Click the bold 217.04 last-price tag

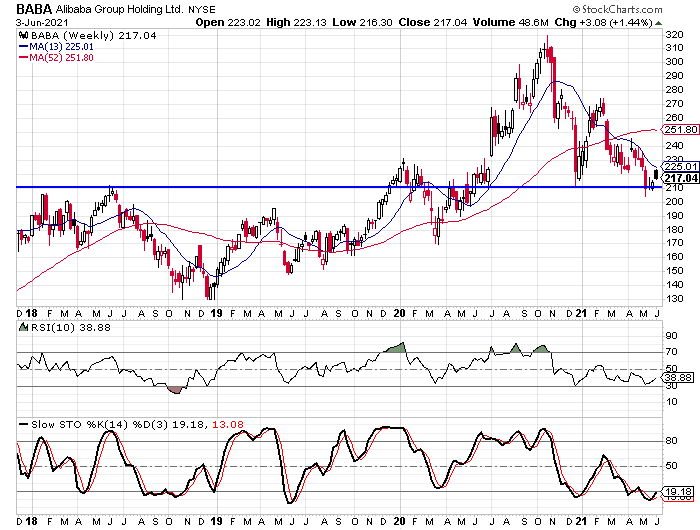click(680, 178)
